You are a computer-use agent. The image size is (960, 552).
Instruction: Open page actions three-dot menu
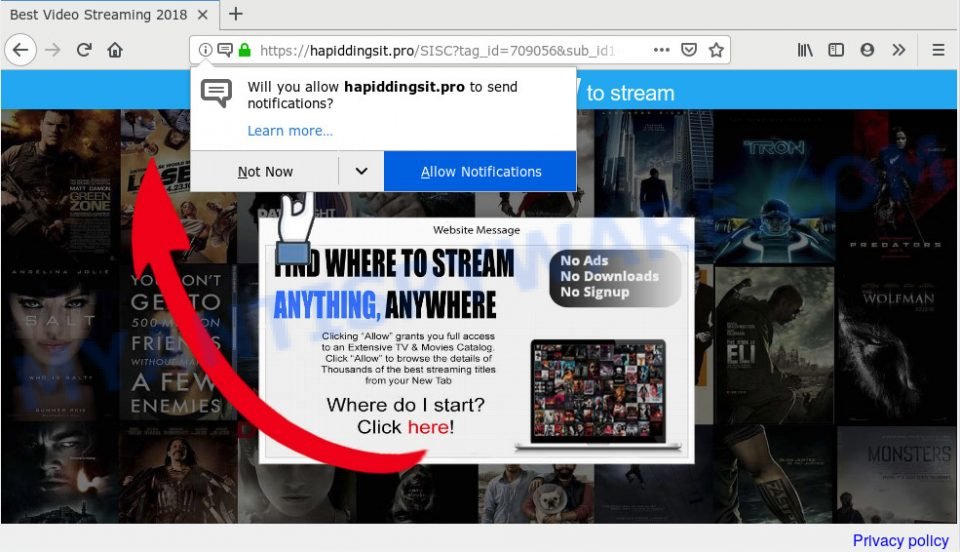(661, 50)
